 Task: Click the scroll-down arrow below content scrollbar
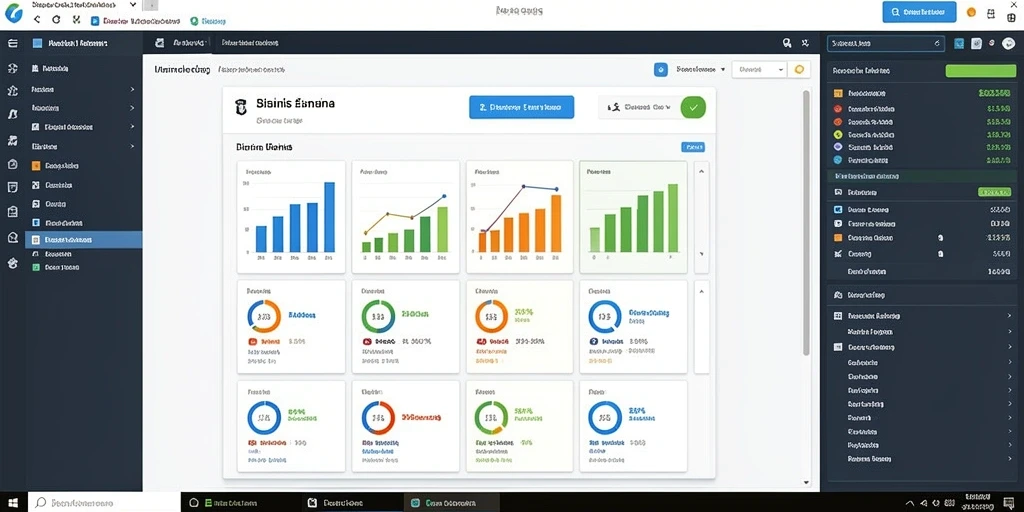click(806, 483)
